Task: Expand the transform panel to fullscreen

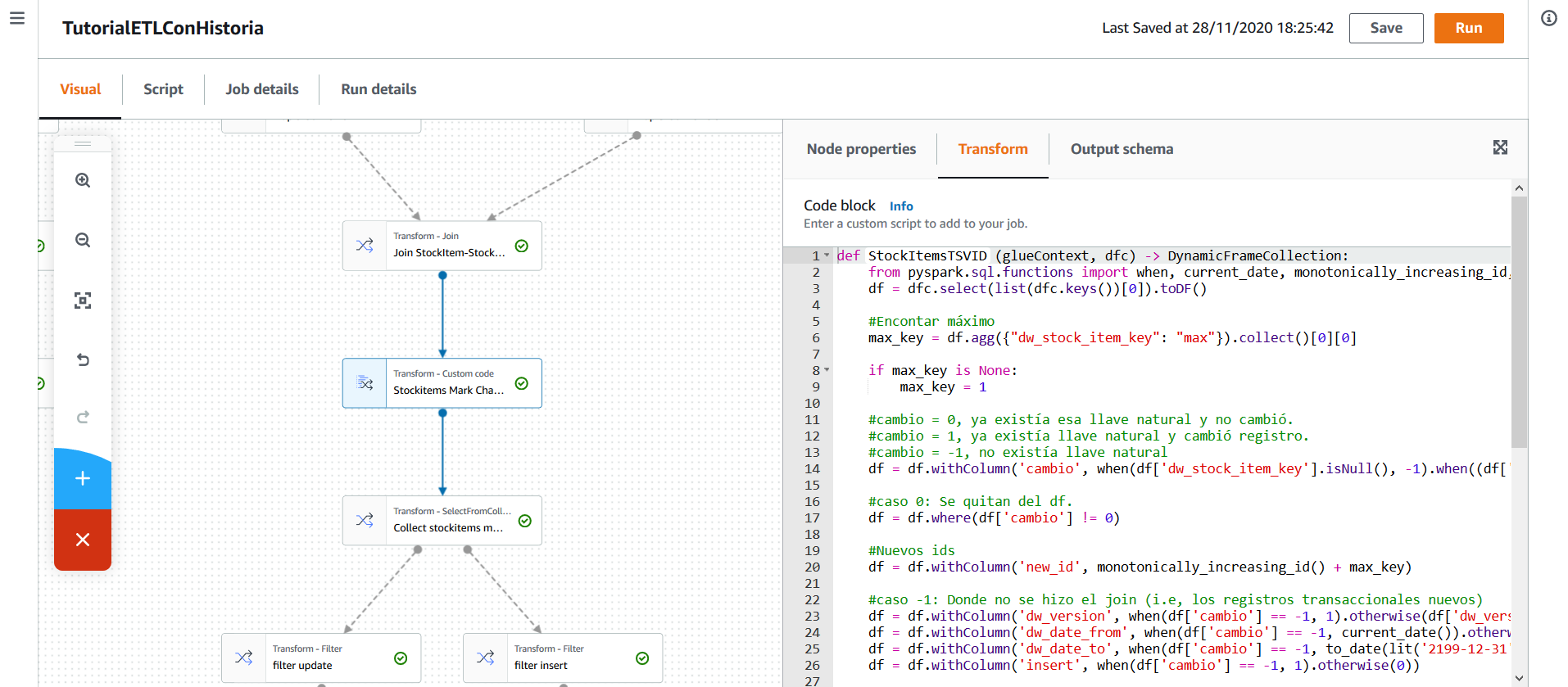Action: pos(1500,147)
